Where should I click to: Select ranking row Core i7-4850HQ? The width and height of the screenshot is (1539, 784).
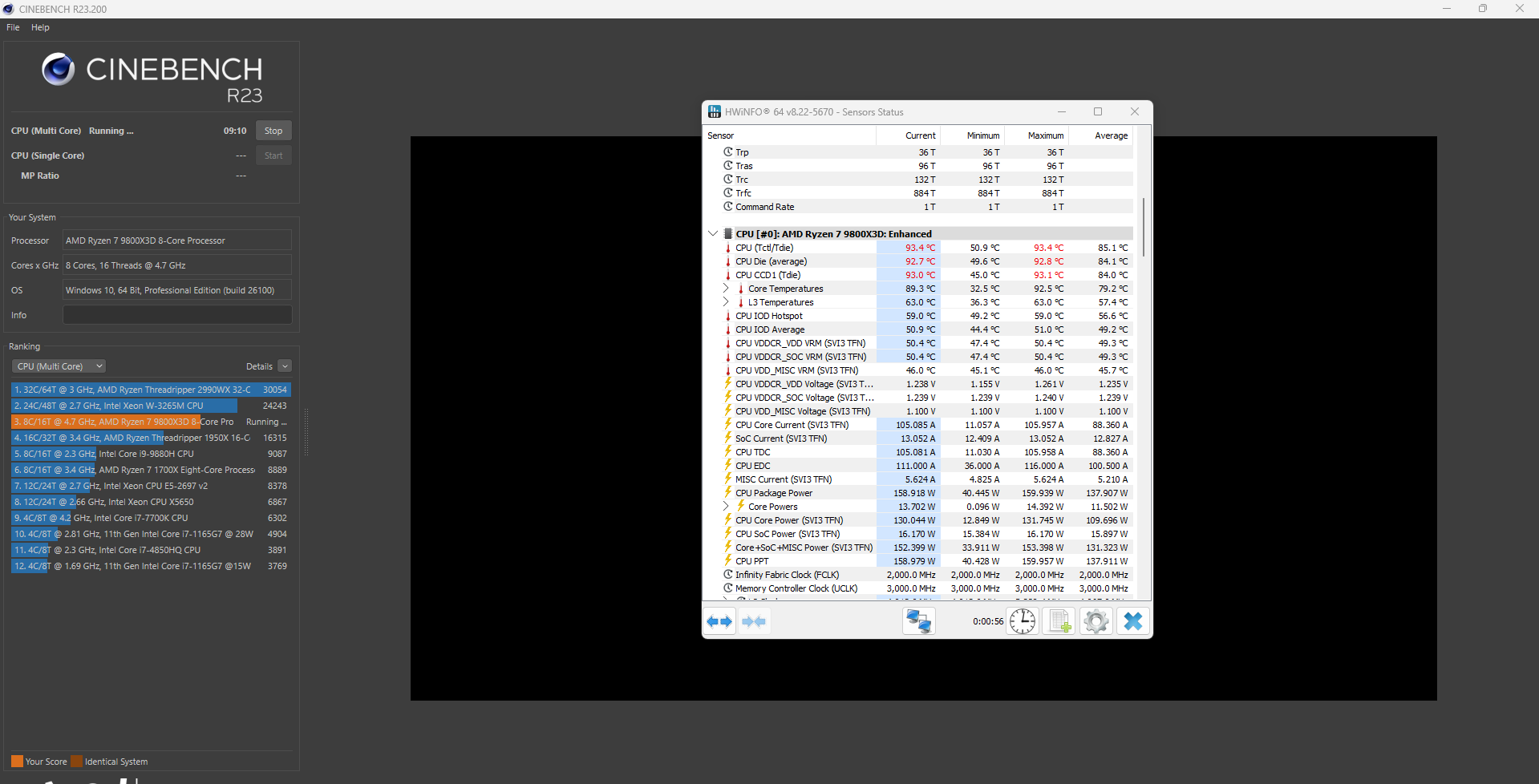[x=151, y=550]
